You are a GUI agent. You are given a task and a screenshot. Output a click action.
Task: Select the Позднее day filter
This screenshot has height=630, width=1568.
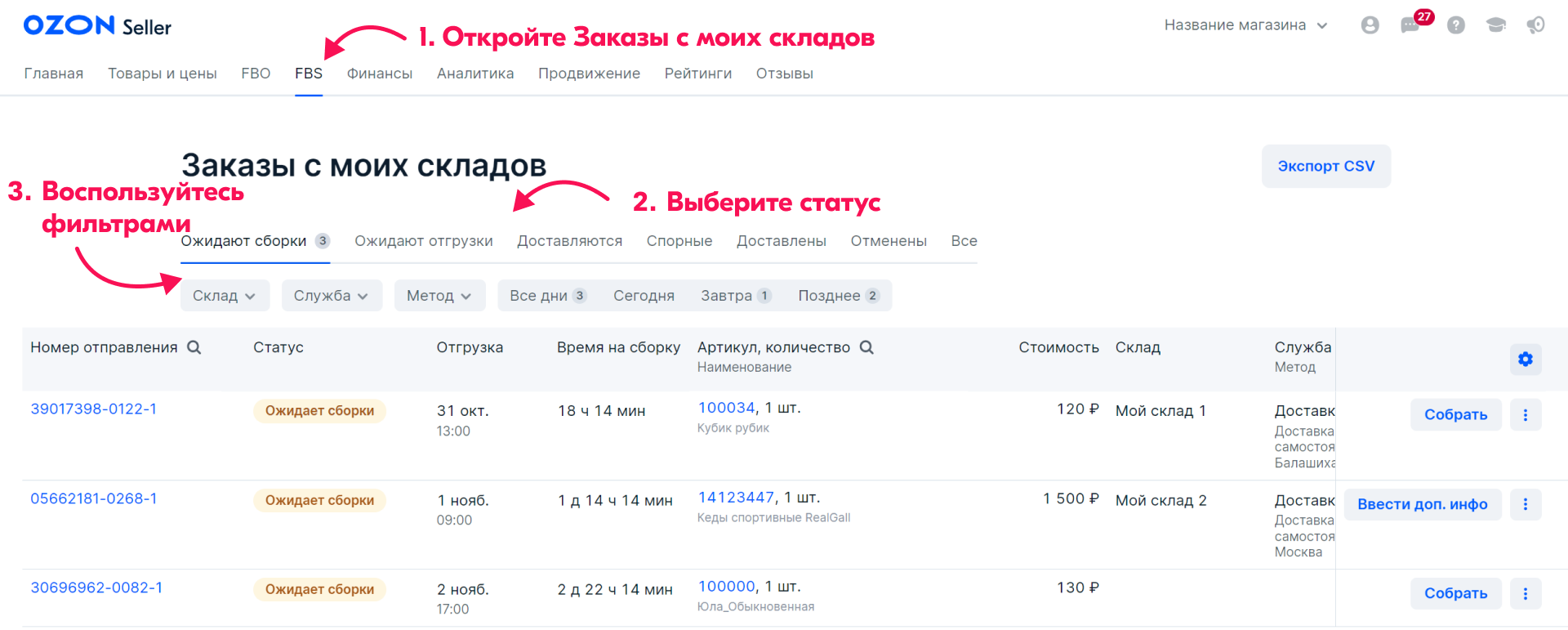tap(838, 296)
